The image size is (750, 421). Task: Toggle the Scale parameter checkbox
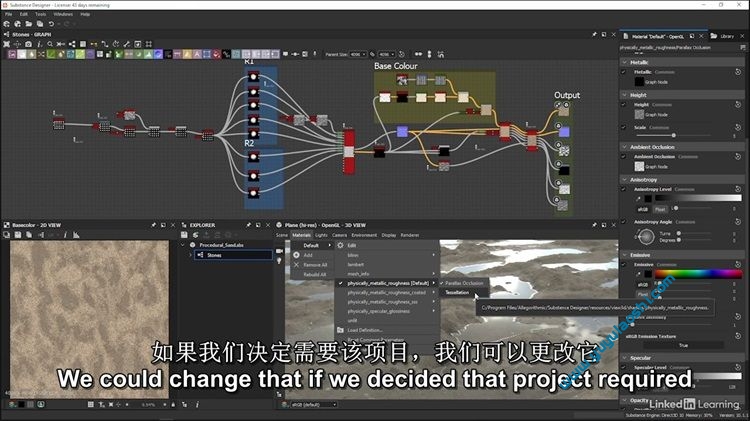pyautogui.click(x=623, y=127)
